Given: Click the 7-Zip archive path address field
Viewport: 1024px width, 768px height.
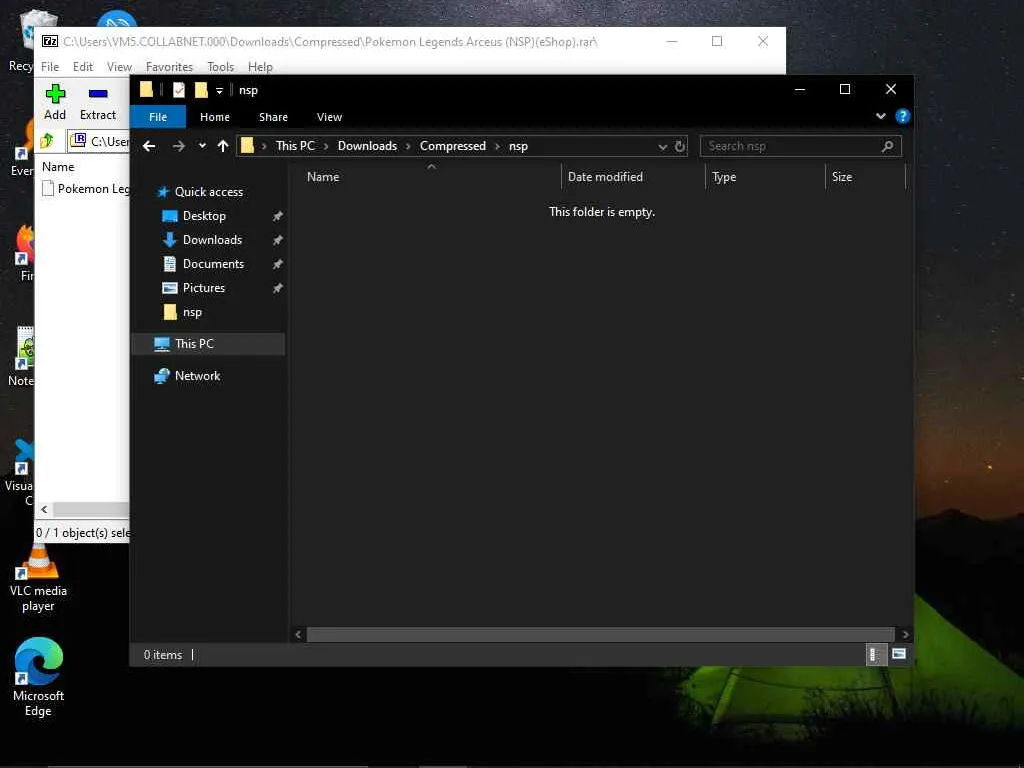Looking at the screenshot, I should [x=99, y=141].
